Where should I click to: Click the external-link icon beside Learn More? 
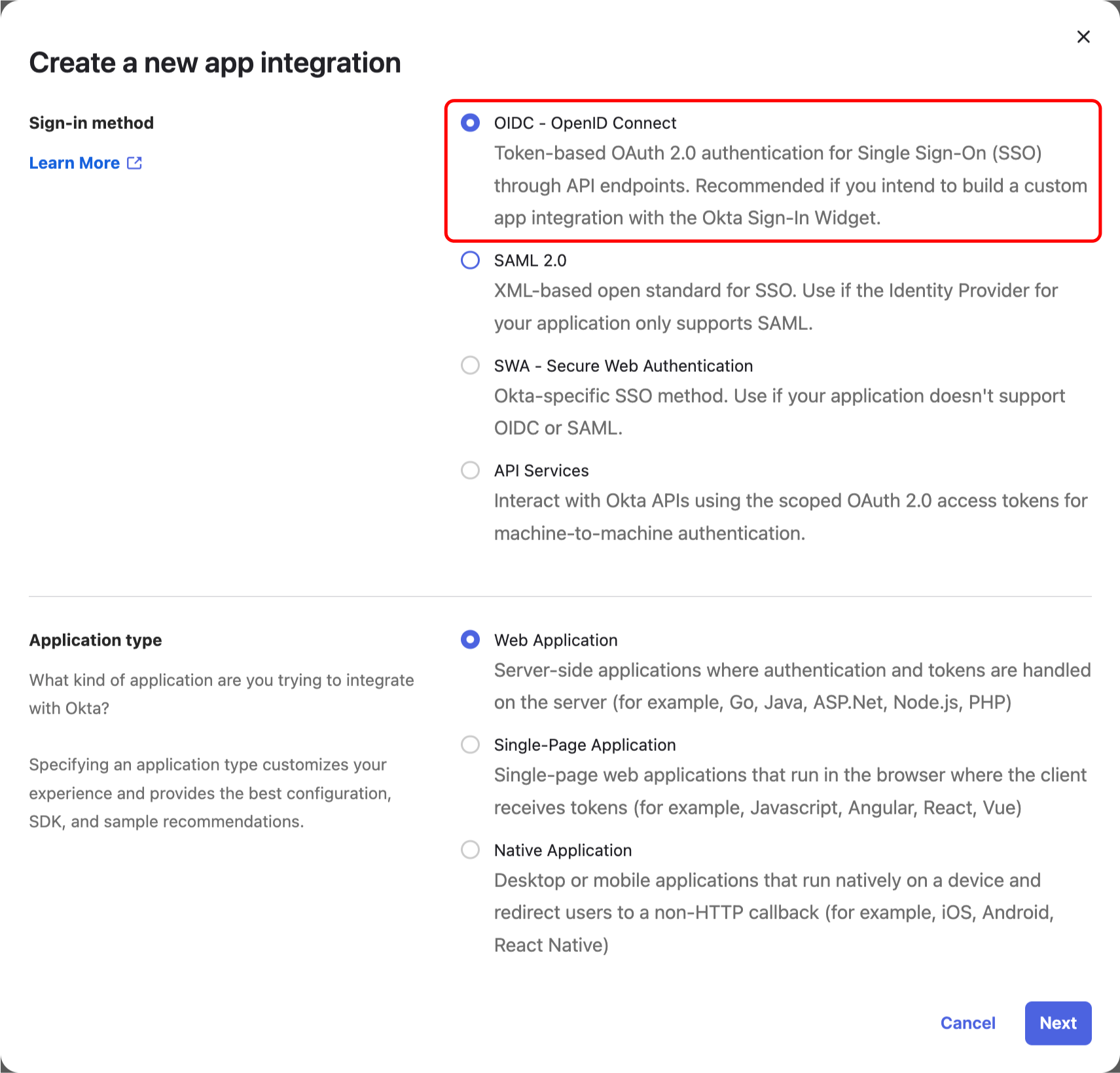tap(134, 162)
